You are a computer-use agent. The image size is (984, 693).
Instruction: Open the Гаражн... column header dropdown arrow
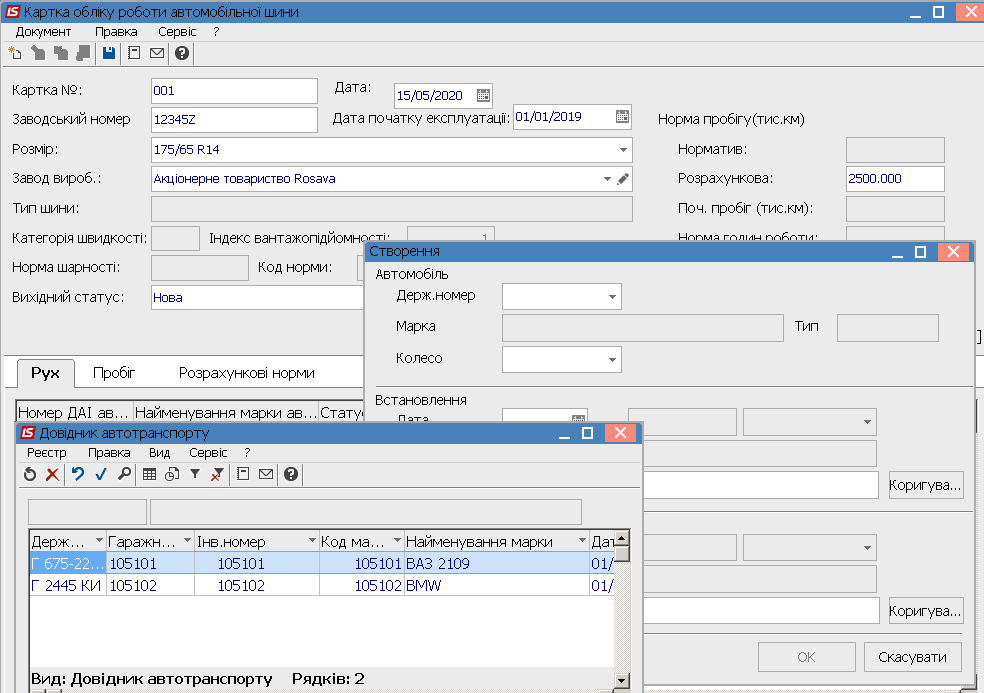coord(187,540)
